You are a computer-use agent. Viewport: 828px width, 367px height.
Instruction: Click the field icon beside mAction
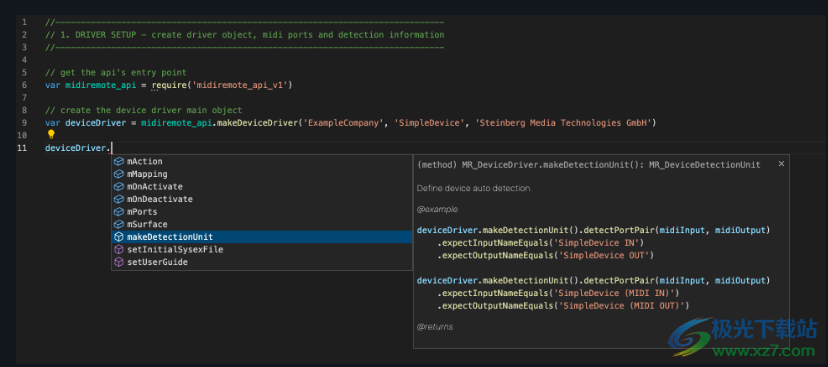119,161
